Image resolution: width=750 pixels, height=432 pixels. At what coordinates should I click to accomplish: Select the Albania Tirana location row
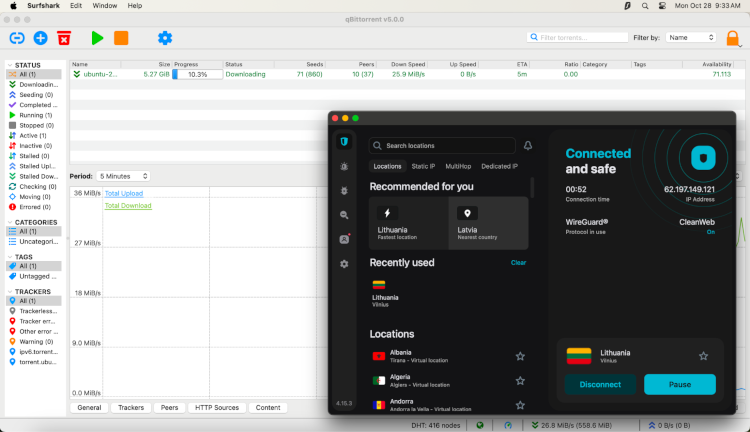click(x=449, y=356)
